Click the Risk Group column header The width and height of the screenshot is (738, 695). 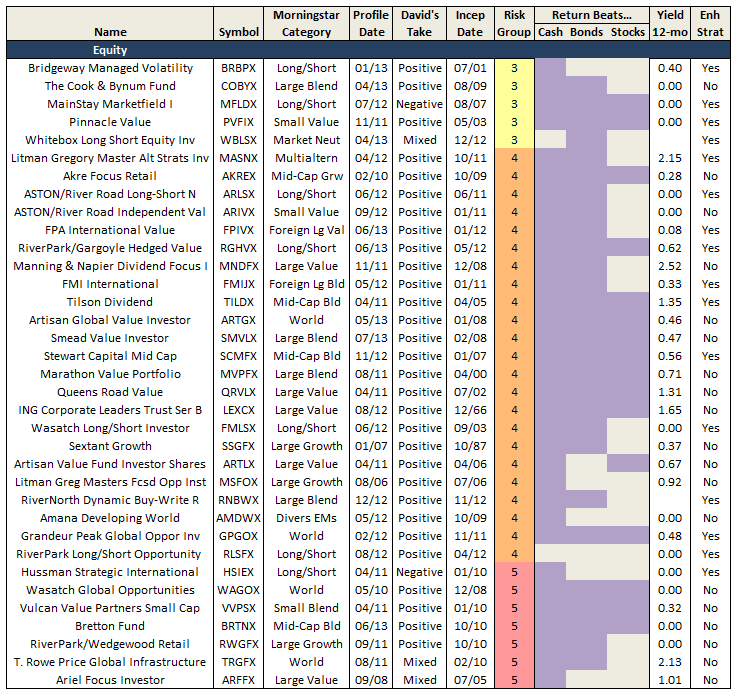pyautogui.click(x=514, y=24)
